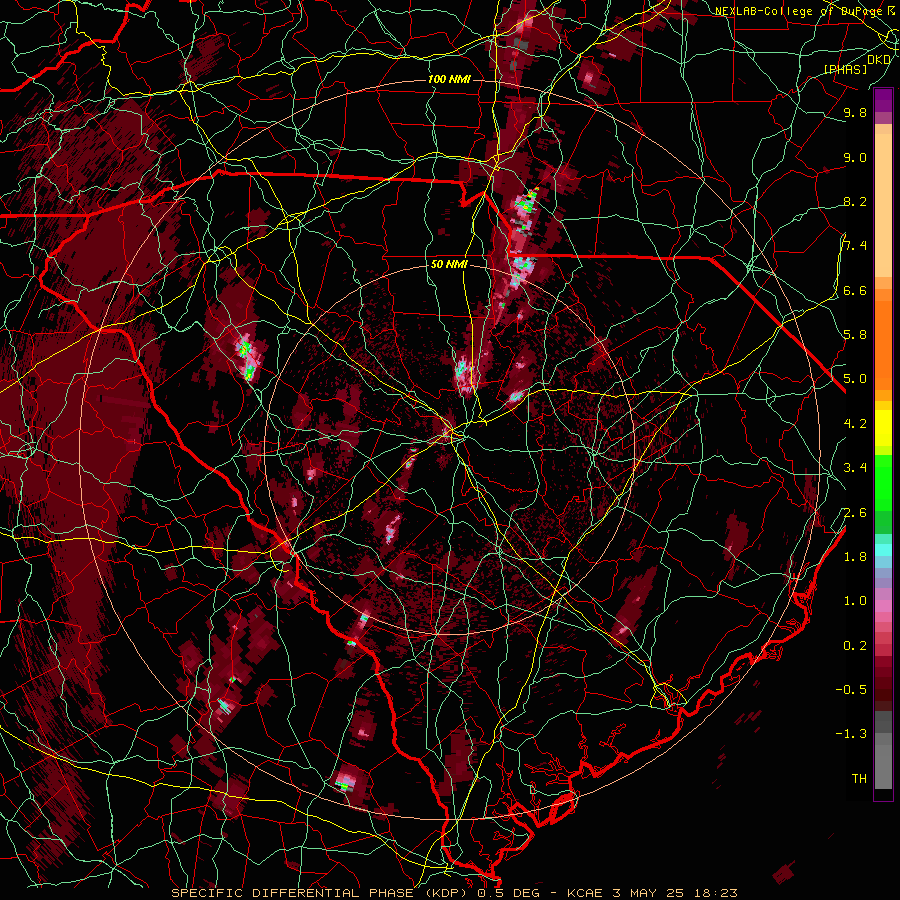Select the "8.2" scale label
900x900 pixels.
855,201
